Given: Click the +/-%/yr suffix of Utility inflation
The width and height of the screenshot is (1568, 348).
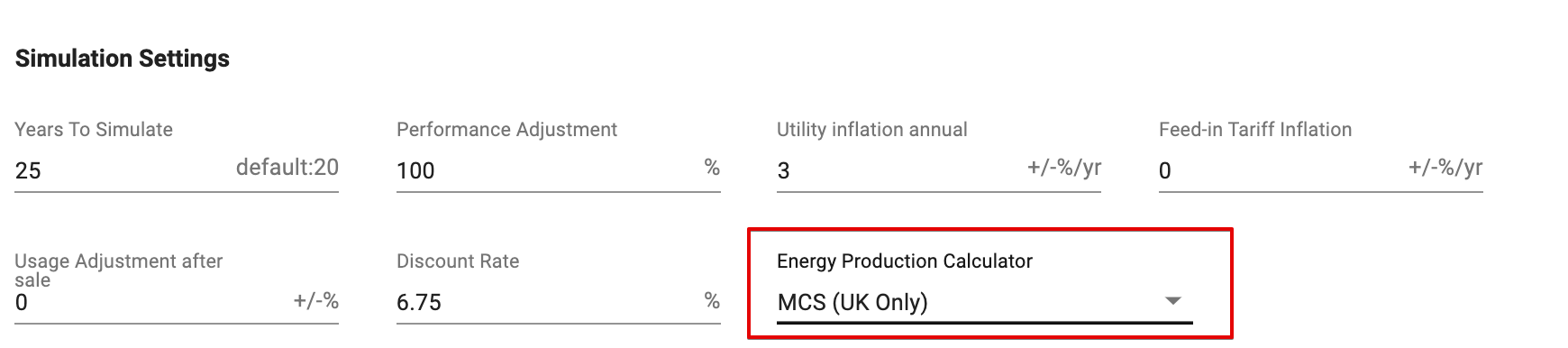Looking at the screenshot, I should (1064, 168).
